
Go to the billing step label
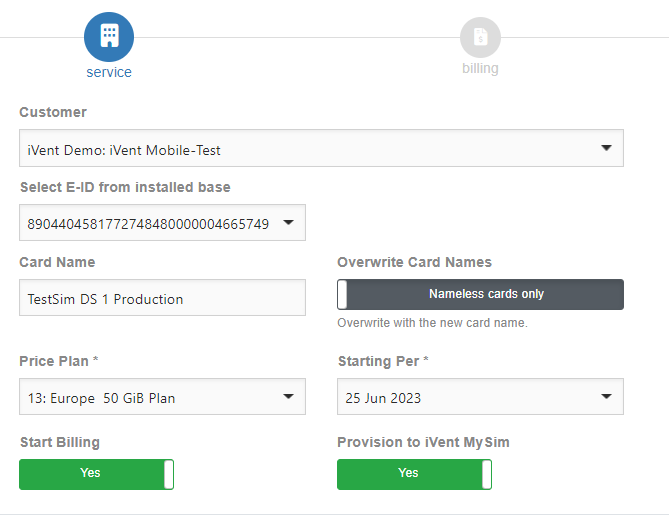(480, 69)
